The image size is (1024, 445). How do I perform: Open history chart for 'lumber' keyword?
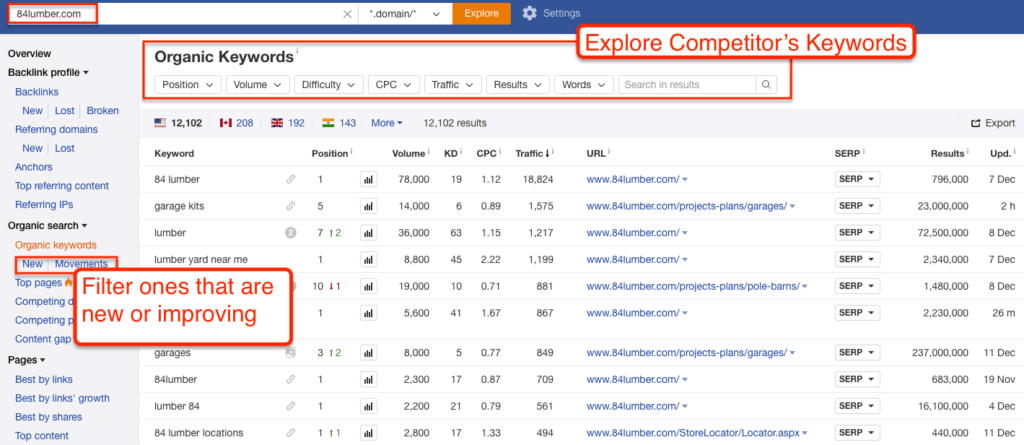[x=368, y=233]
